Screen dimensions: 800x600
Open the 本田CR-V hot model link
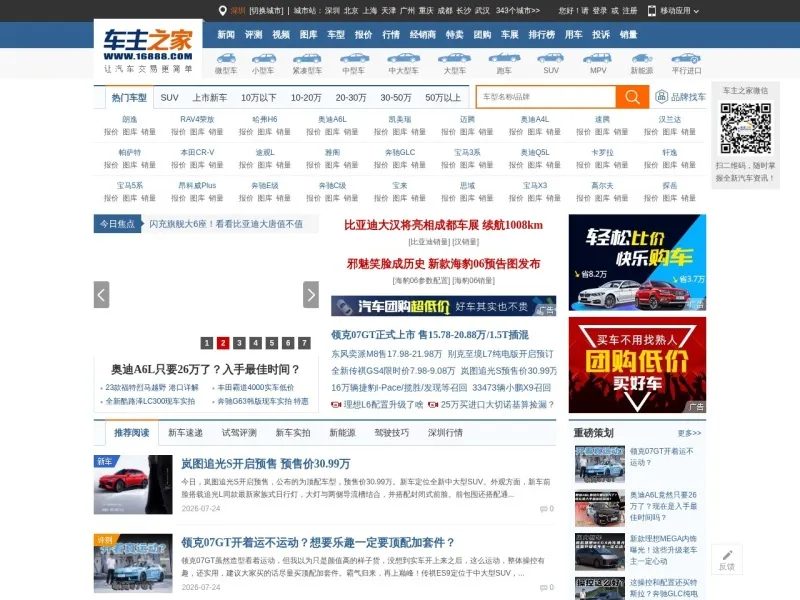[197, 153]
